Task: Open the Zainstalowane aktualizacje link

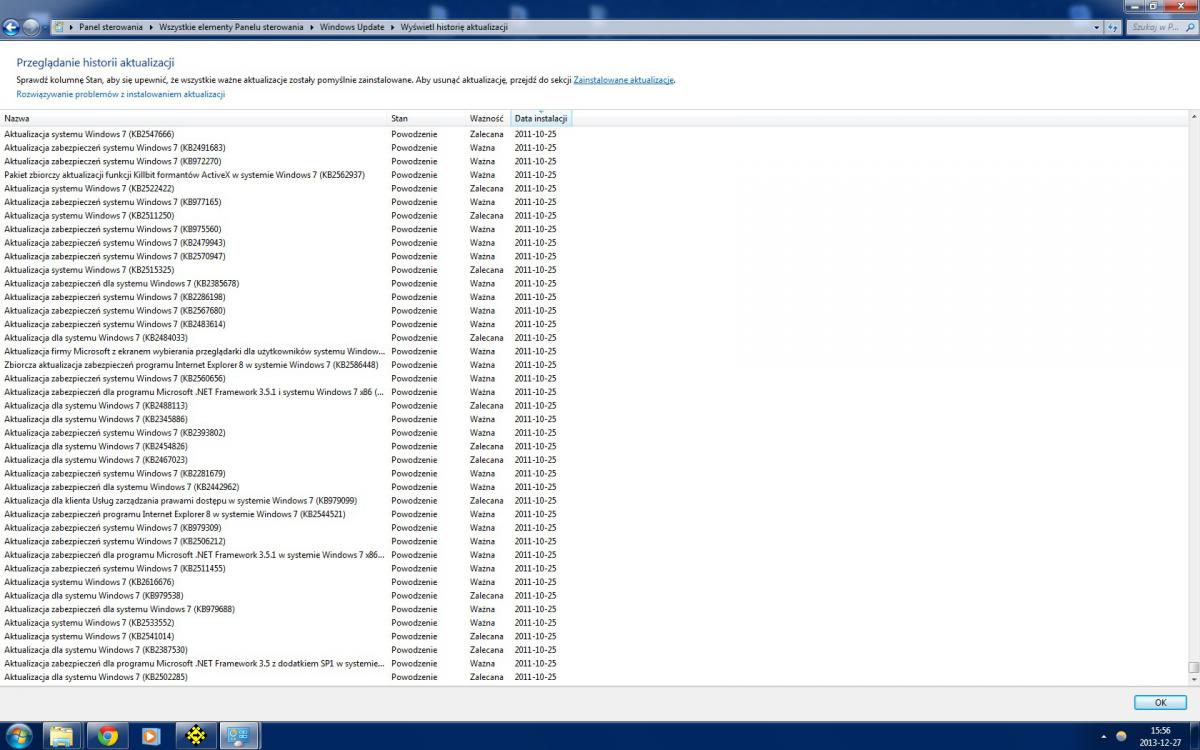Action: [624, 80]
